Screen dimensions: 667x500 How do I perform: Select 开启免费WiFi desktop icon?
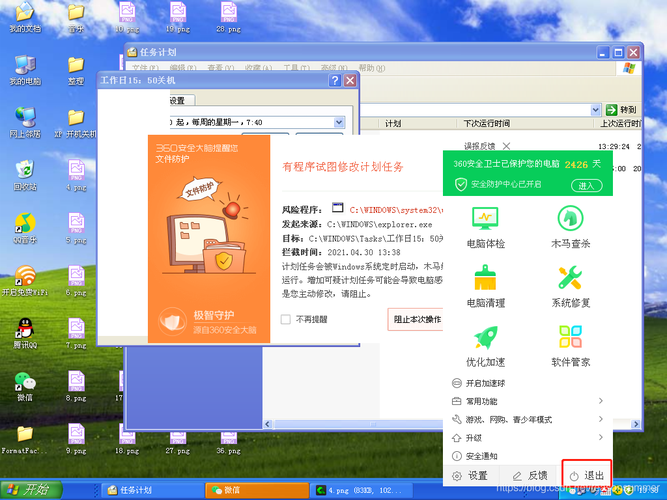(x=25, y=281)
